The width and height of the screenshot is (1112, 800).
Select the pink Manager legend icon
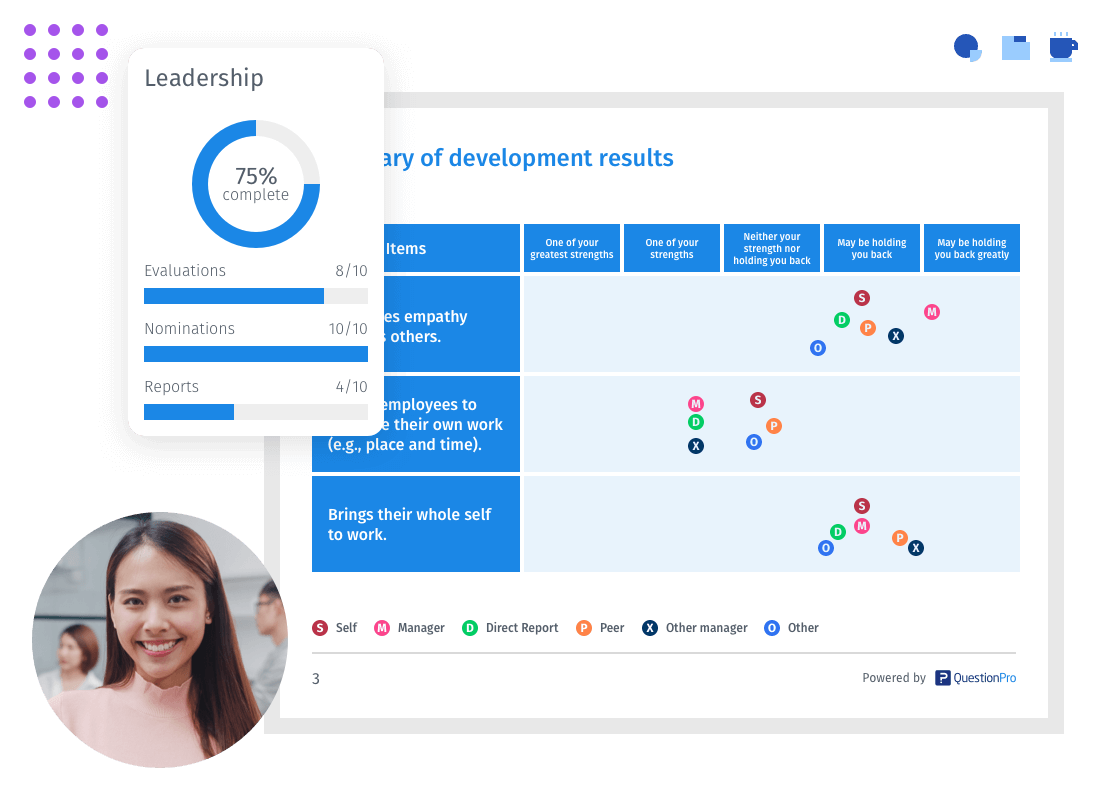tap(382, 628)
